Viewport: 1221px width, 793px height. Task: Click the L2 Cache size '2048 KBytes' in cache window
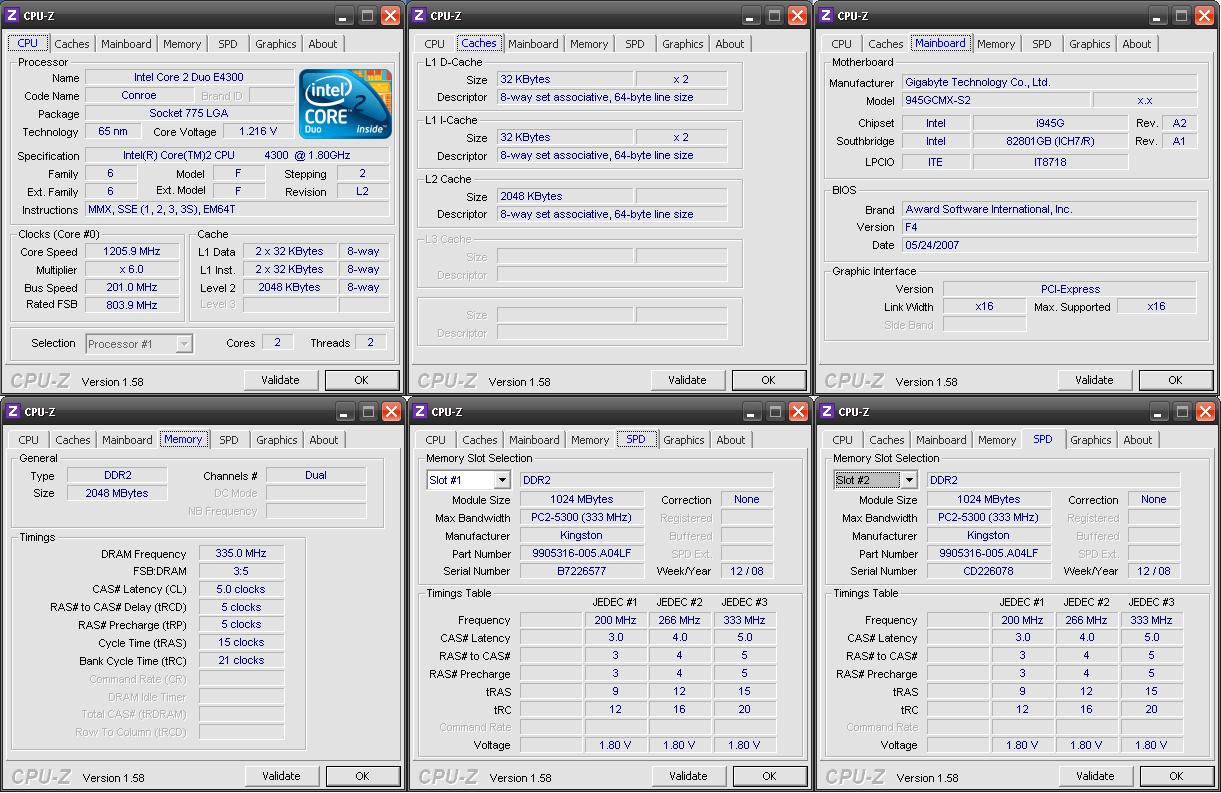[x=564, y=196]
